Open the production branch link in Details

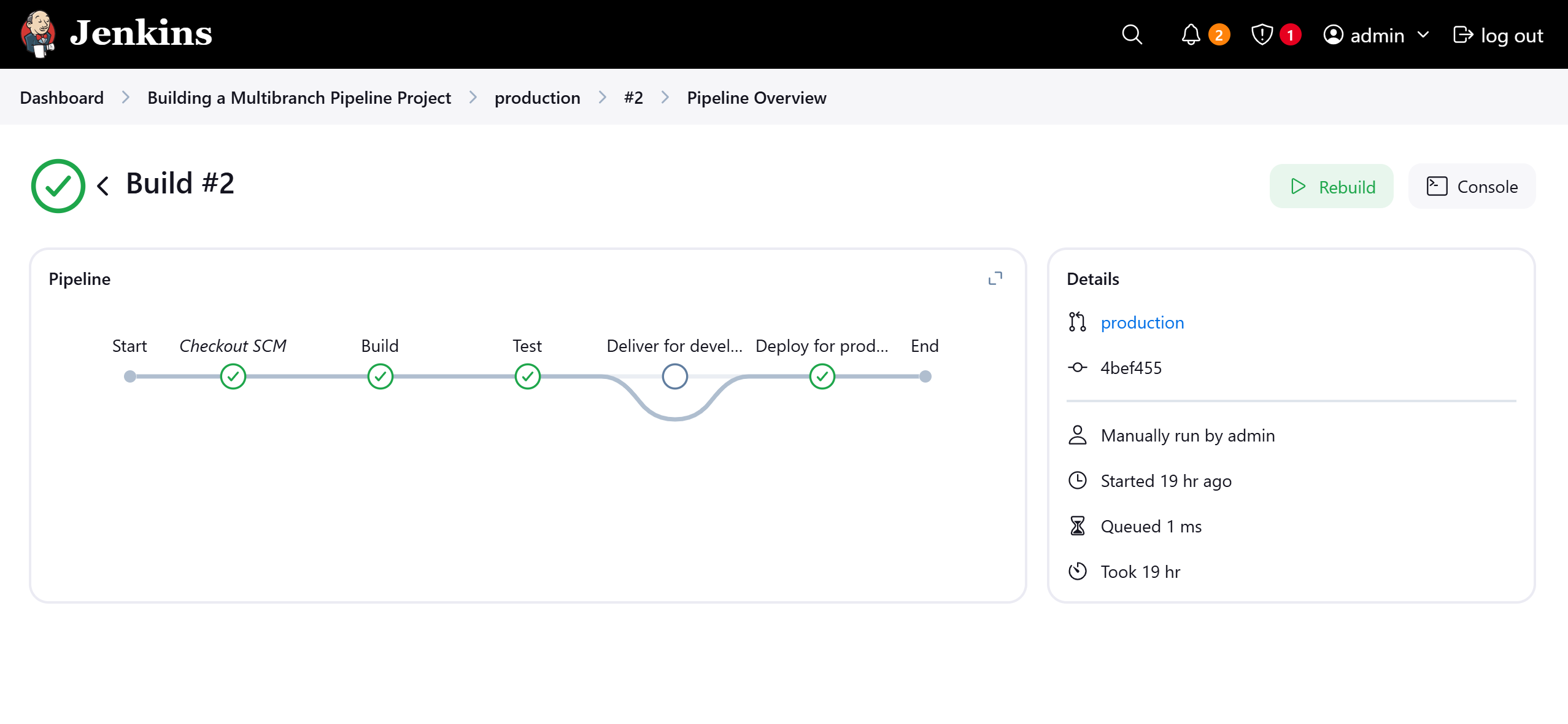tap(1142, 322)
